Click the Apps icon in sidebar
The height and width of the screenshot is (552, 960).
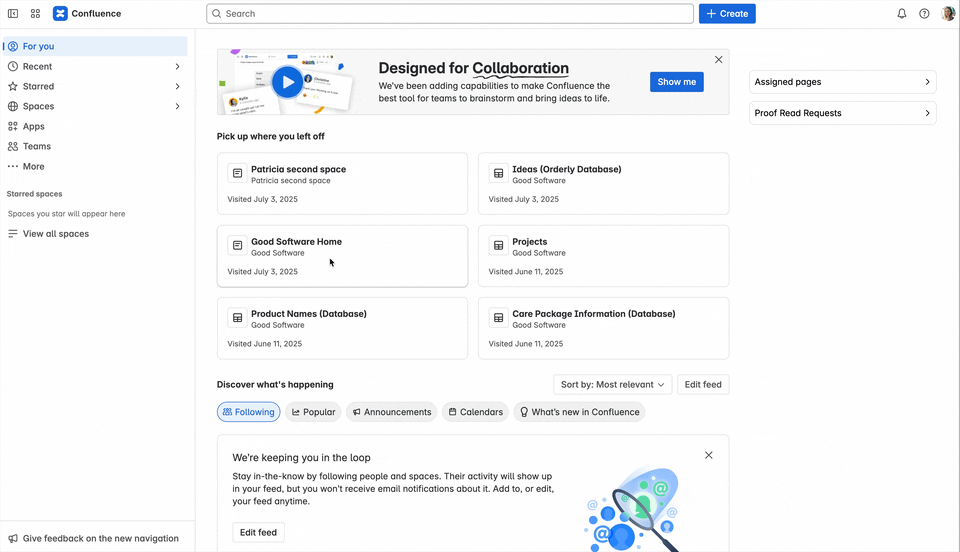coord(13,126)
